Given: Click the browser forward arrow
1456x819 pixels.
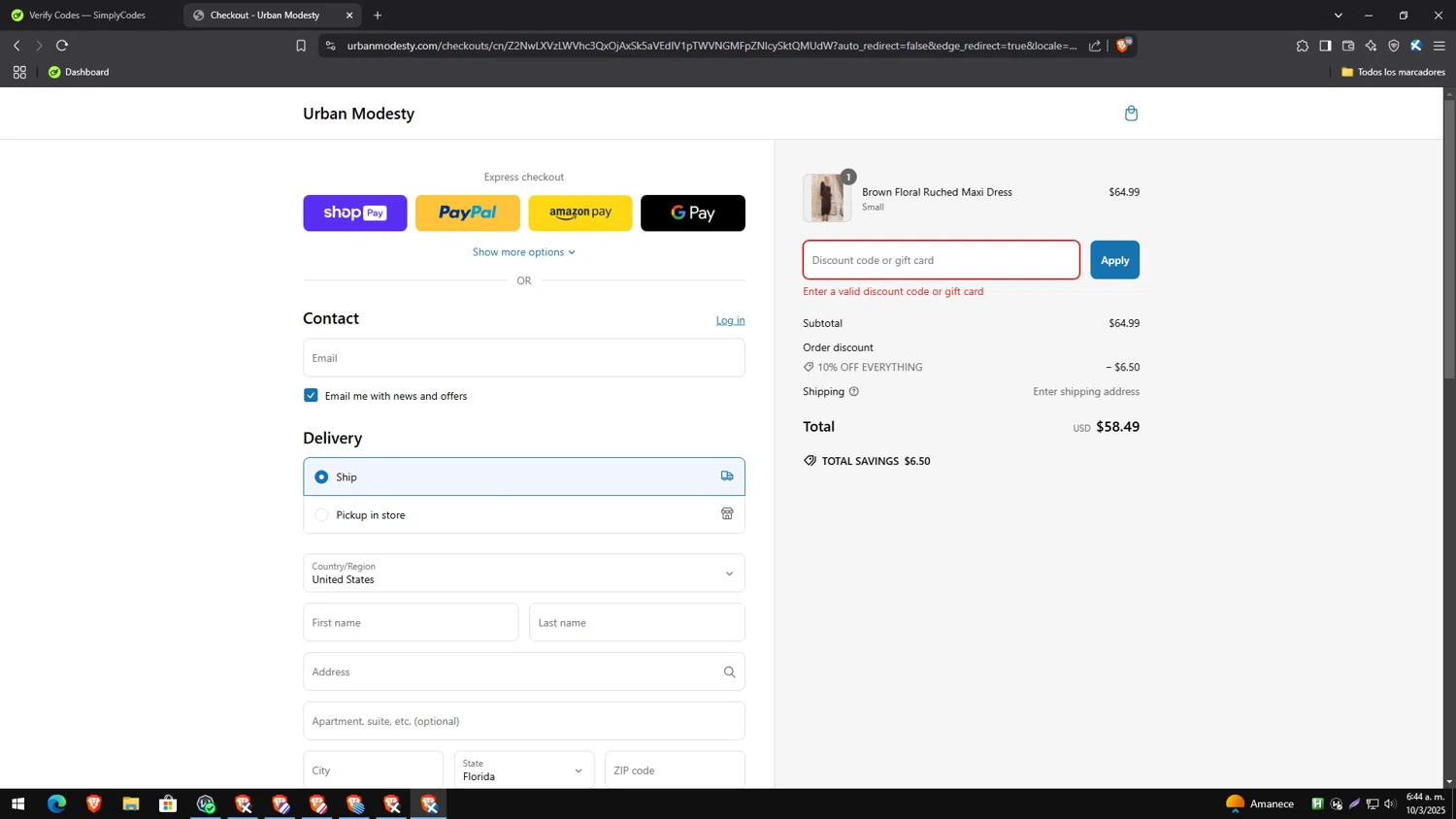Looking at the screenshot, I should [x=39, y=46].
